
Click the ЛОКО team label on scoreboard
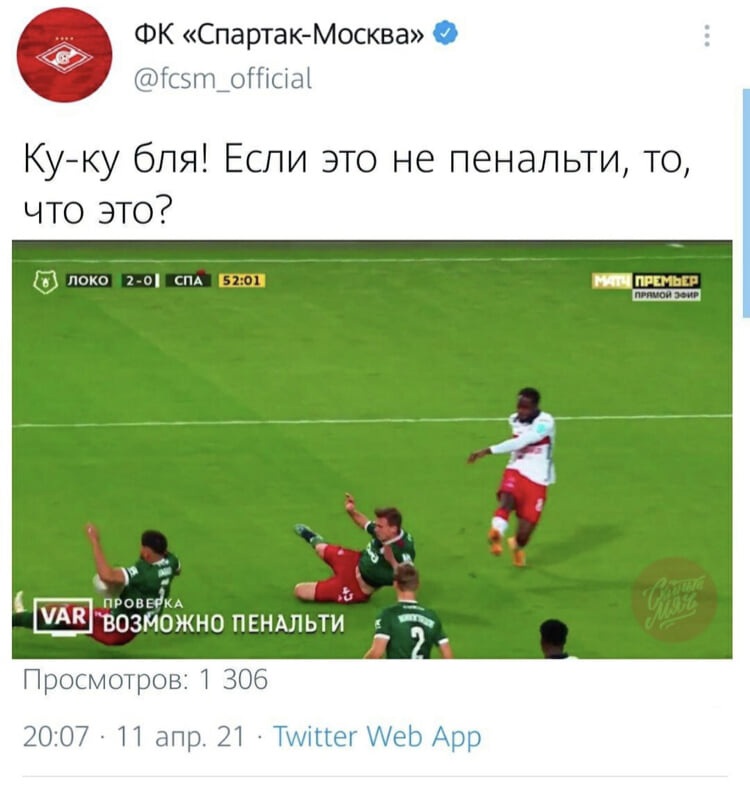(x=88, y=281)
